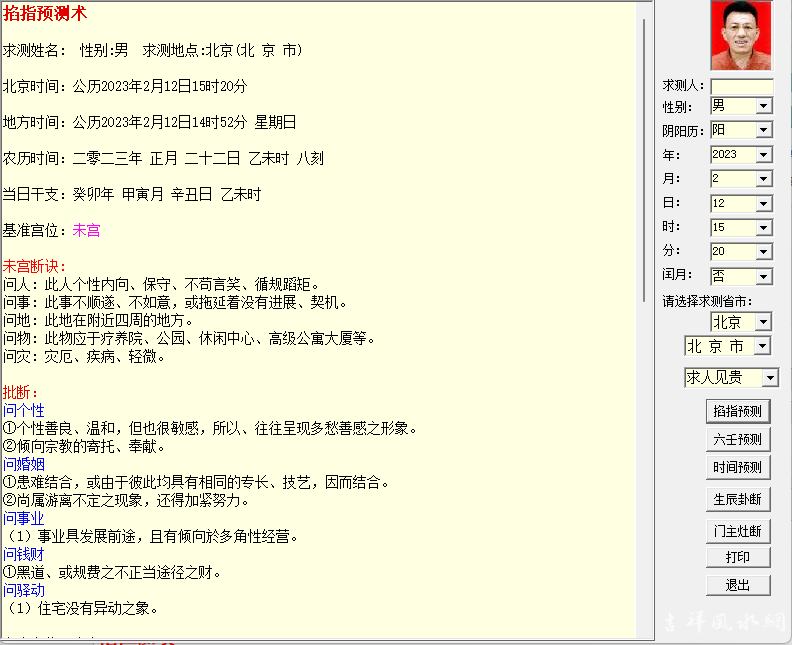Screen dimensions: 792x645
Task: Open the province dropdown showing 北京
Action: pyautogui.click(x=763, y=322)
